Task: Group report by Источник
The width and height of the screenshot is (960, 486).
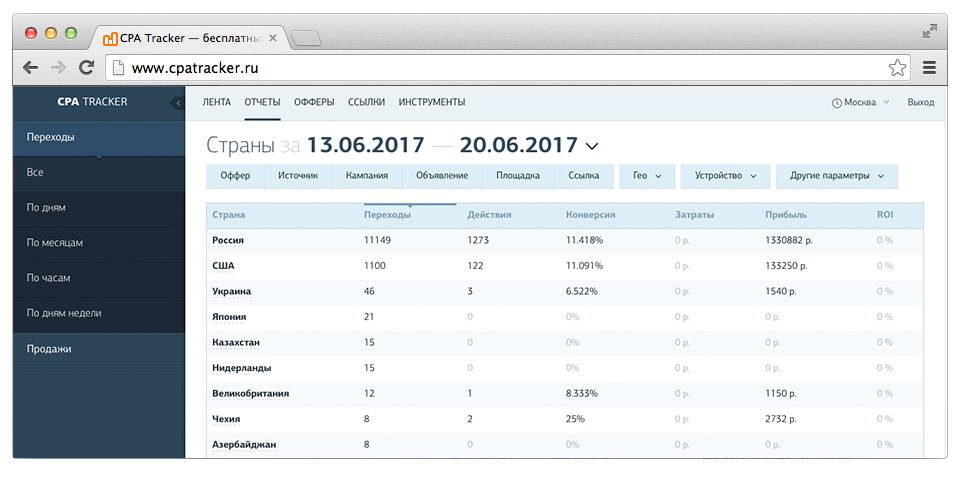Action: (298, 176)
